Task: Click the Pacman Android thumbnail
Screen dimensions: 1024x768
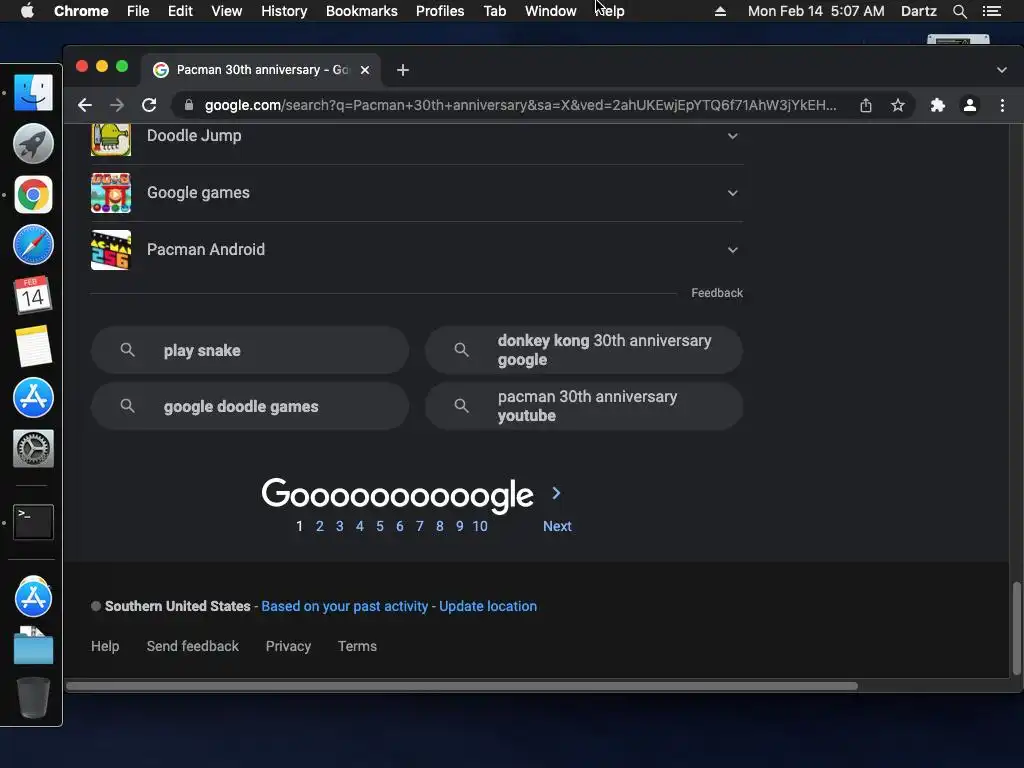Action: point(111,249)
